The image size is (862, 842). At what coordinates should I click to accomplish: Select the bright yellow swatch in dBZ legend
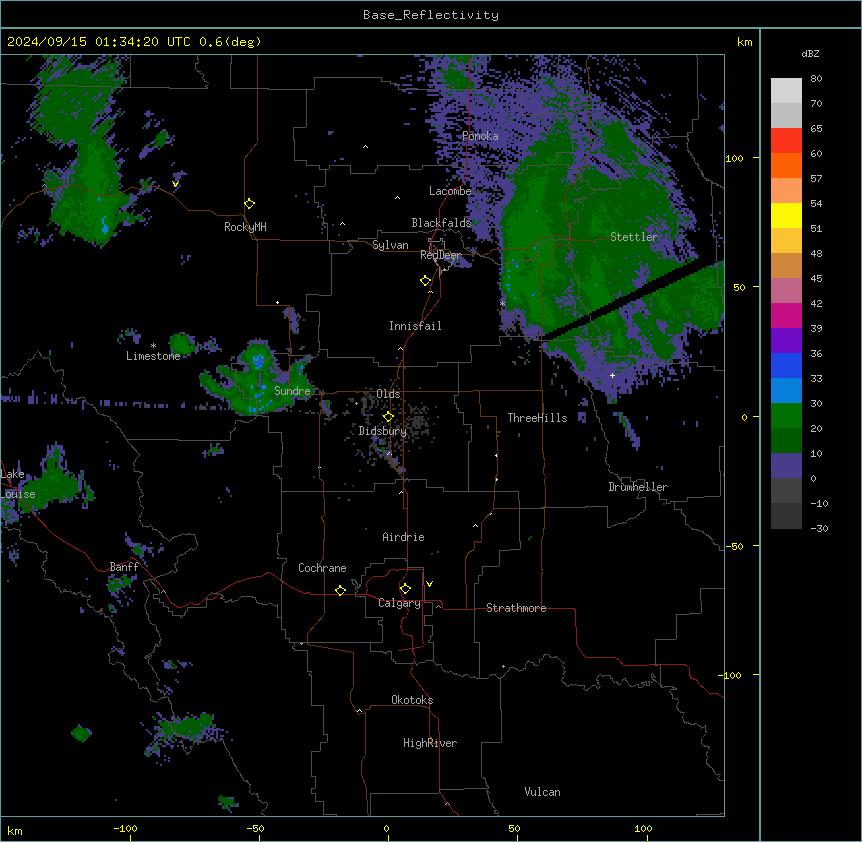click(786, 215)
